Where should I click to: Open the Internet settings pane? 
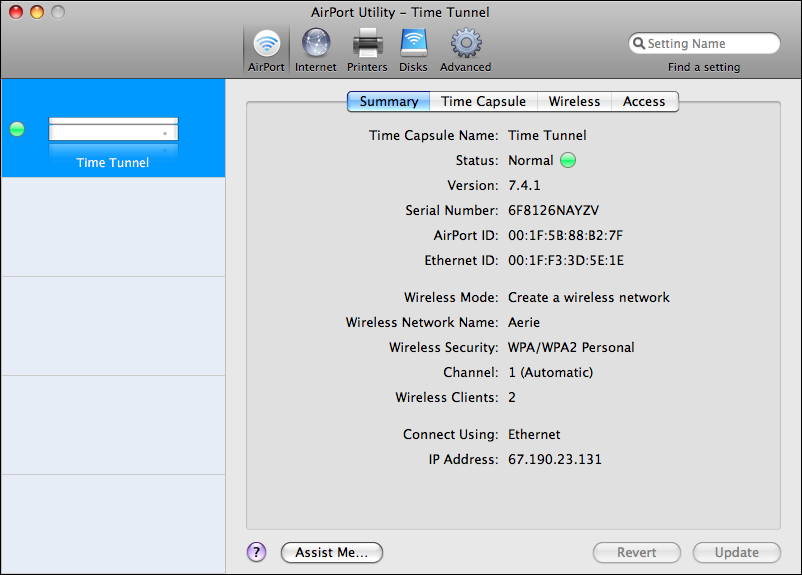tap(316, 51)
